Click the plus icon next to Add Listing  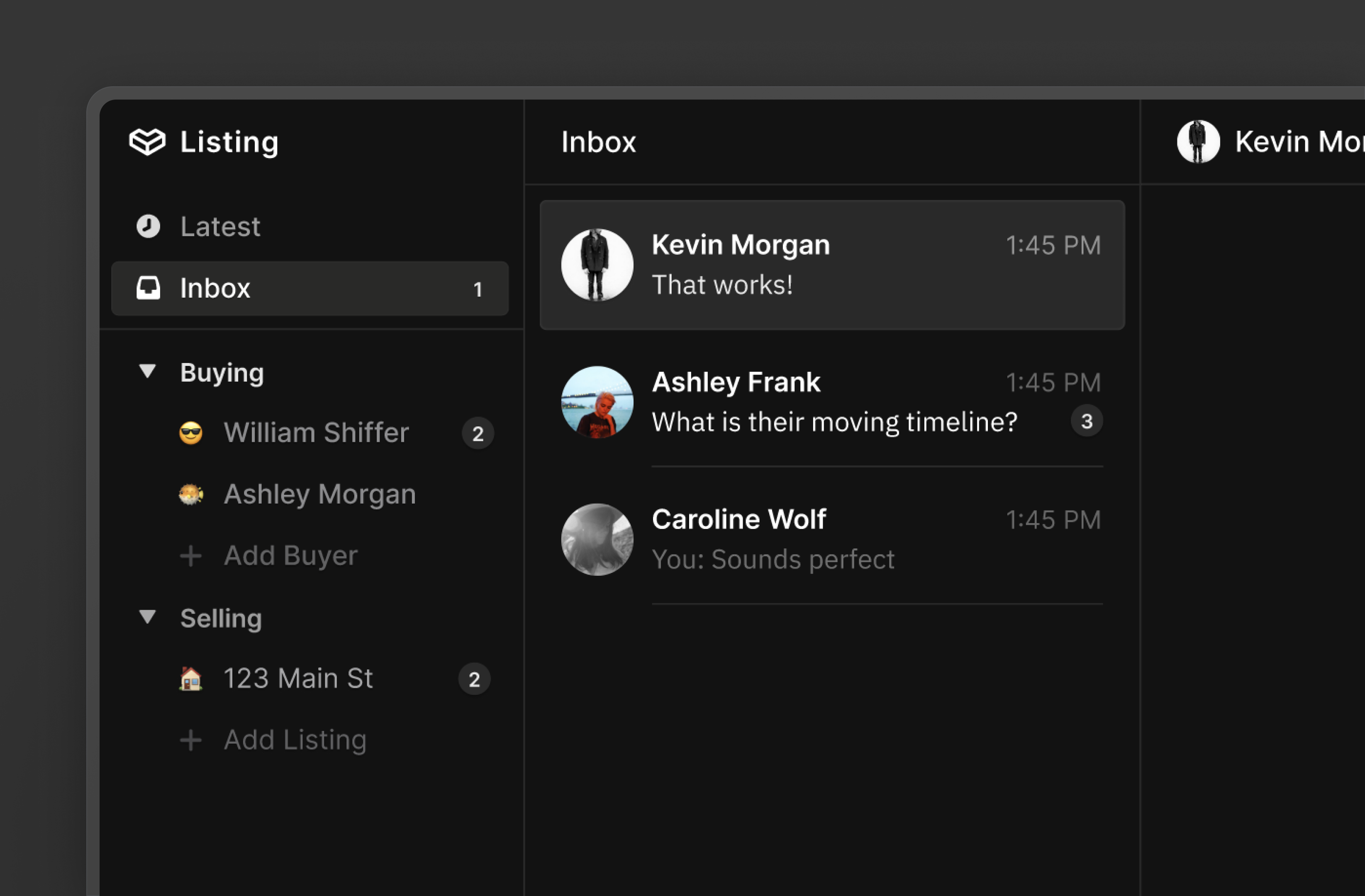191,740
